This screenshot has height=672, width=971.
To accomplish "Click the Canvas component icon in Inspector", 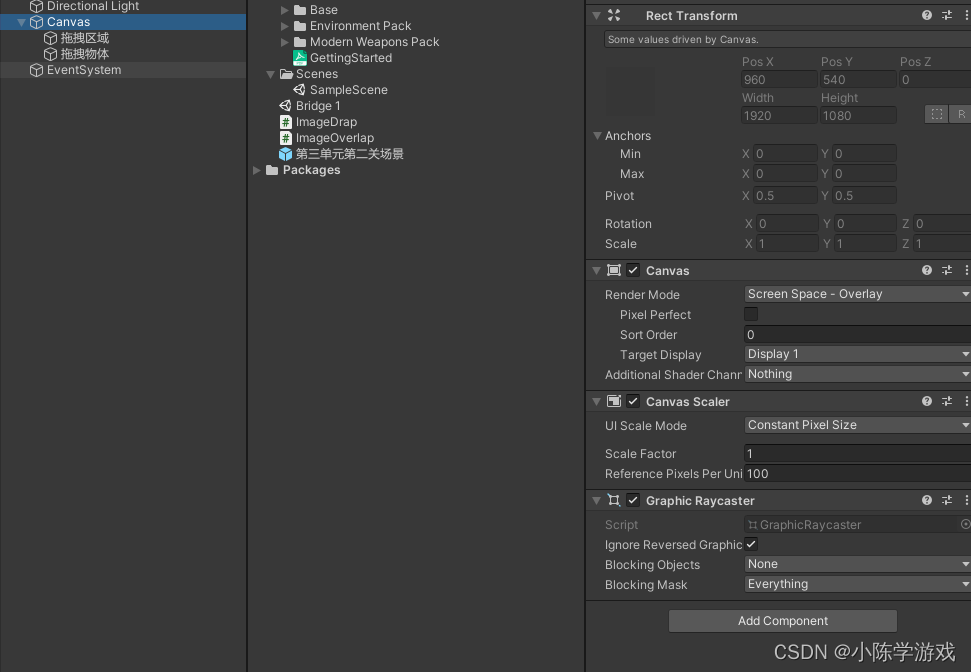I will 614,270.
